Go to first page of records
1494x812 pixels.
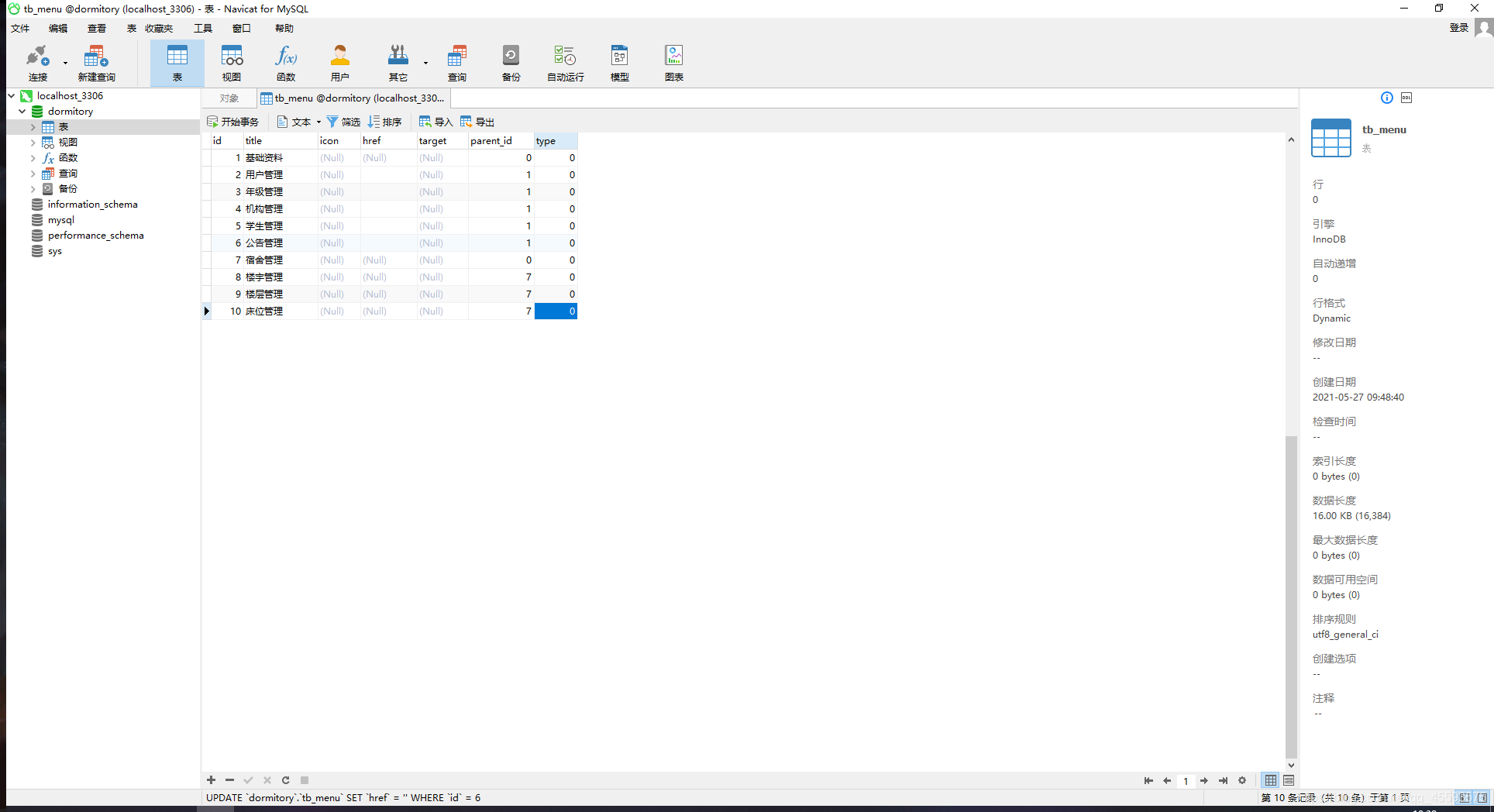click(1148, 780)
